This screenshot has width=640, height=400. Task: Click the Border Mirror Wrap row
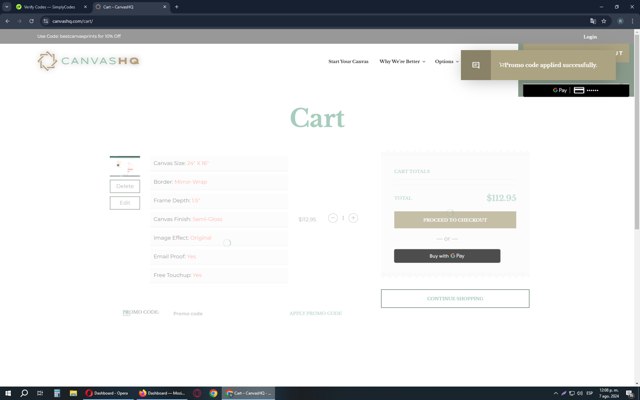click(x=219, y=182)
